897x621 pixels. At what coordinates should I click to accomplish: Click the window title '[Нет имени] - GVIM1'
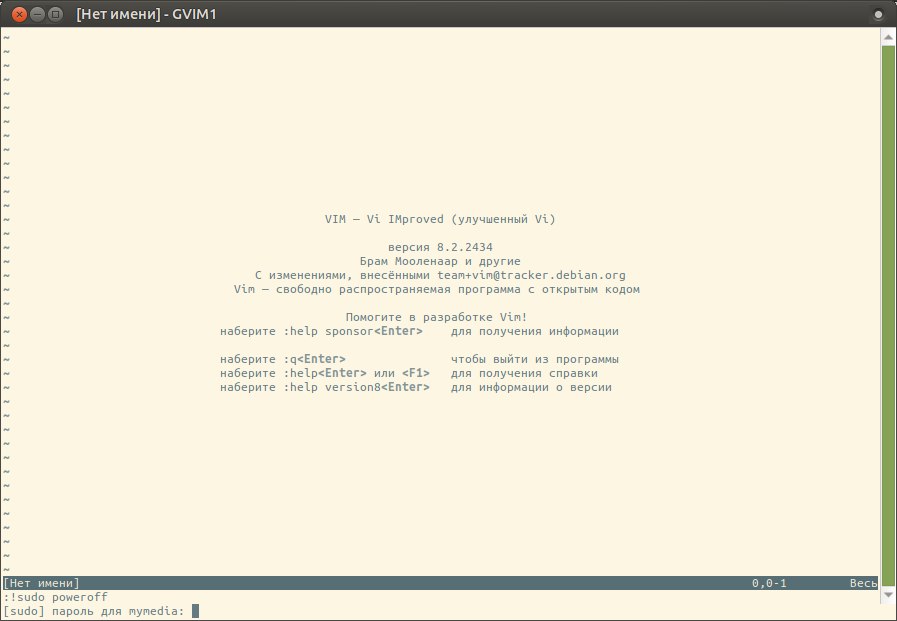coord(146,14)
